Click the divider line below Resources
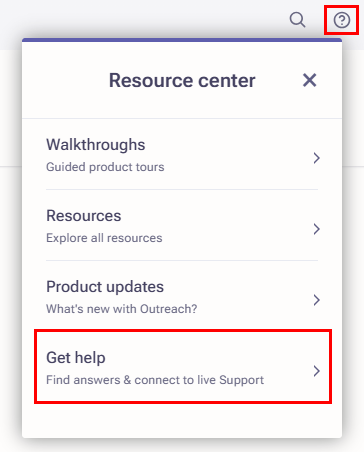Image resolution: width=364 pixels, height=452 pixels. pyautogui.click(x=182, y=260)
